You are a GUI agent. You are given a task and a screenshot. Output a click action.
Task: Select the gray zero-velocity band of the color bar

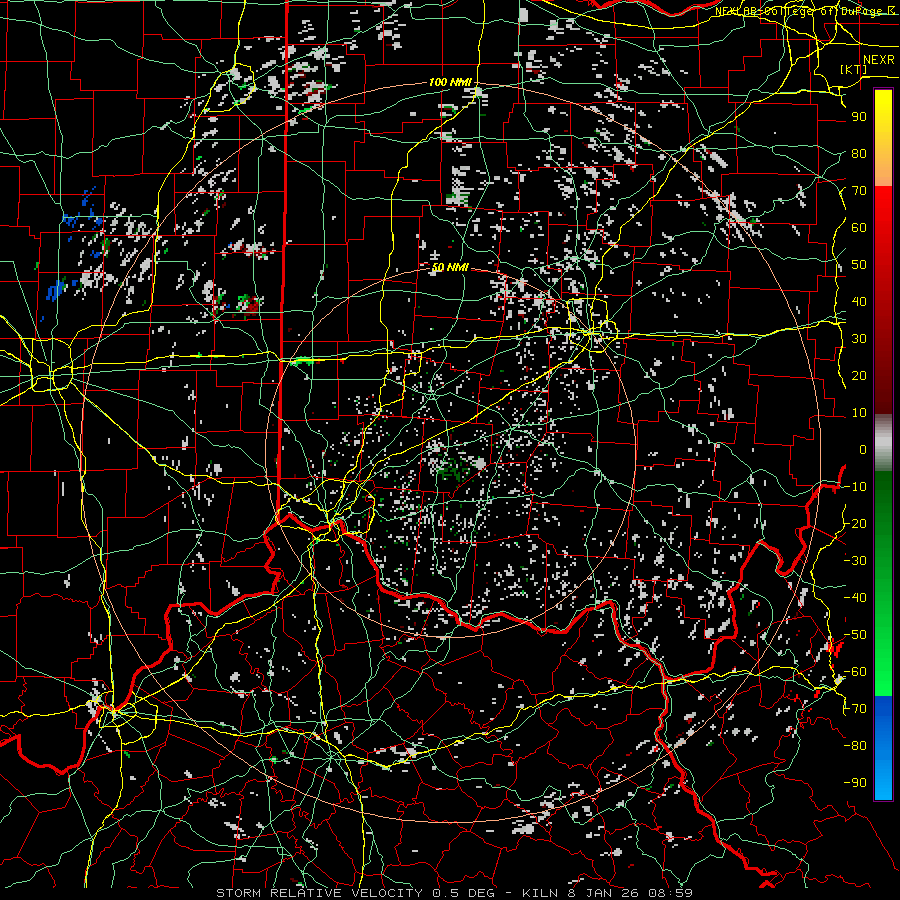883,443
